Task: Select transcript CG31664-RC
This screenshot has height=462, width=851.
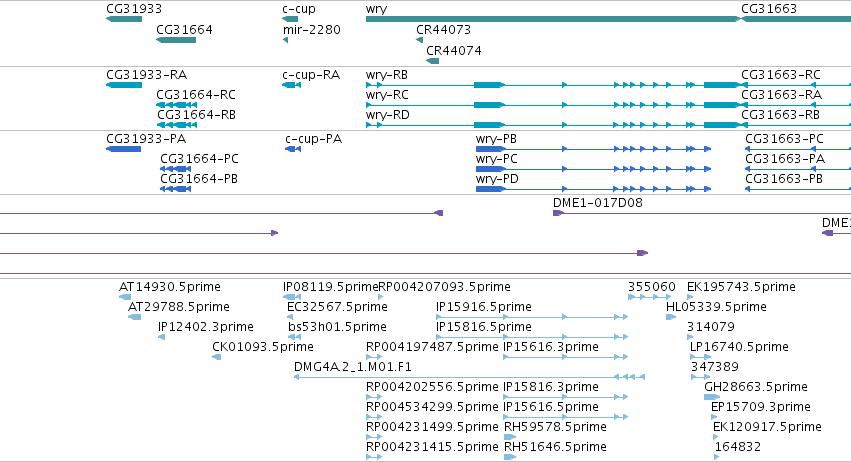Action: click(196, 95)
